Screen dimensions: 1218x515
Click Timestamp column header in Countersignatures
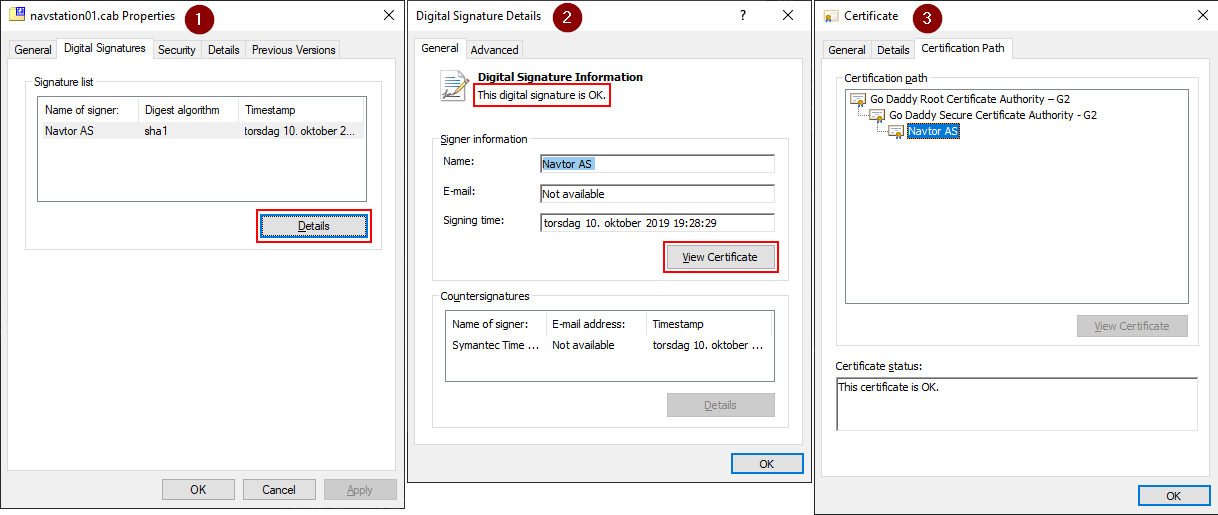[709, 324]
